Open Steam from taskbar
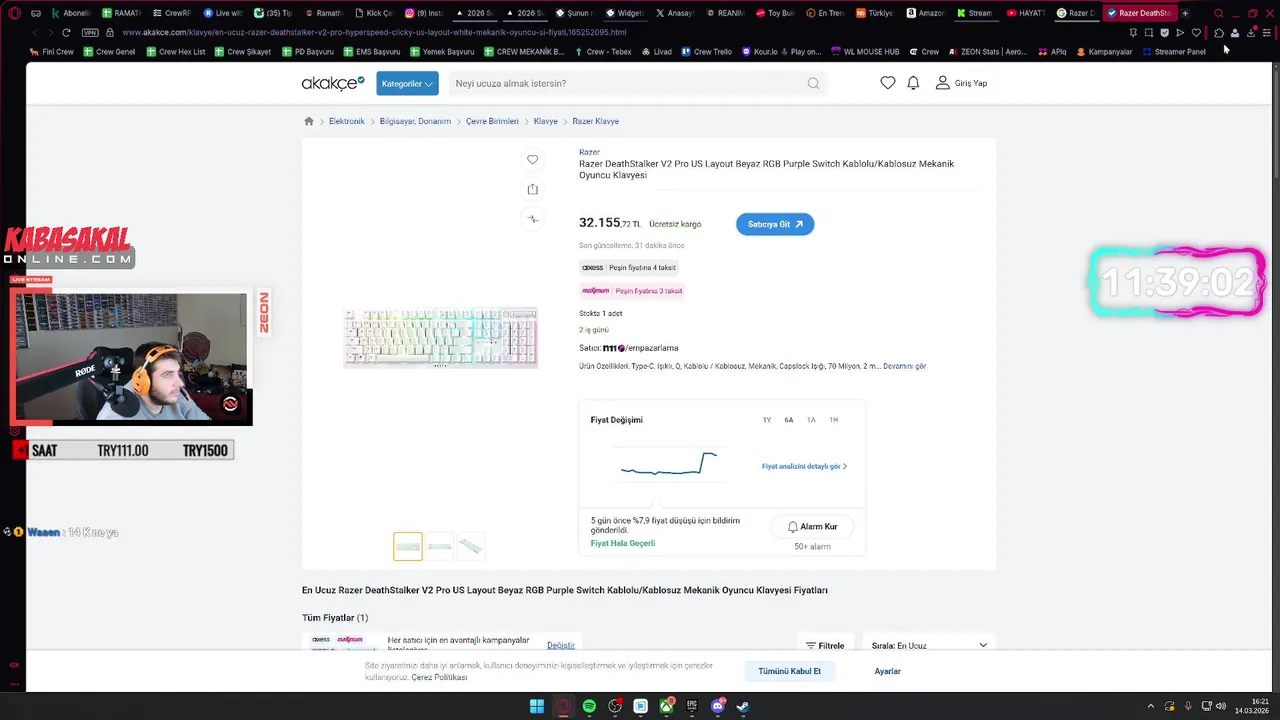The image size is (1280, 720). point(743,706)
